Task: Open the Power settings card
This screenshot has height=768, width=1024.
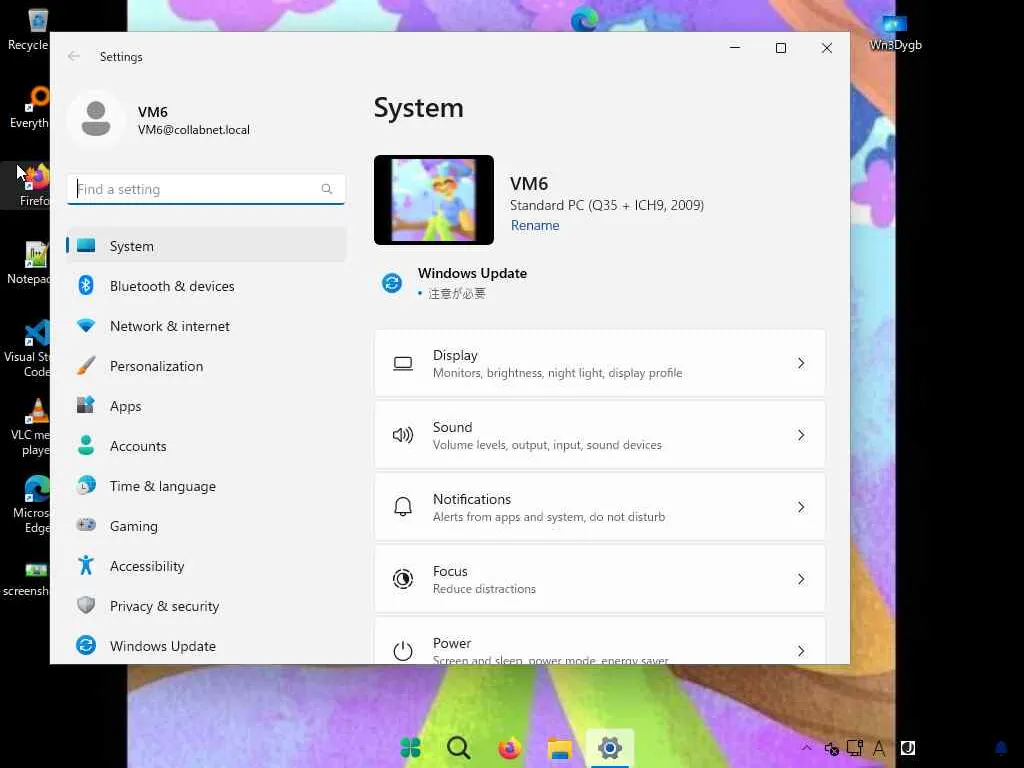Action: click(600, 641)
